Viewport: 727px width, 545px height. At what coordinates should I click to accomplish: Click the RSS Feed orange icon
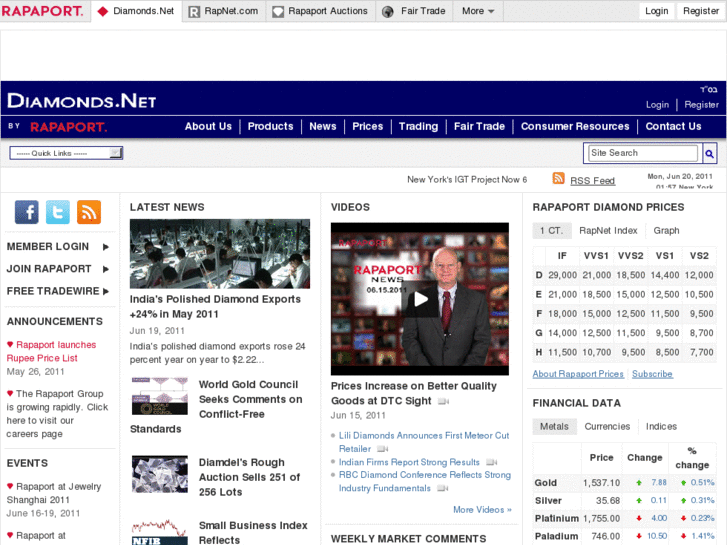(558, 178)
